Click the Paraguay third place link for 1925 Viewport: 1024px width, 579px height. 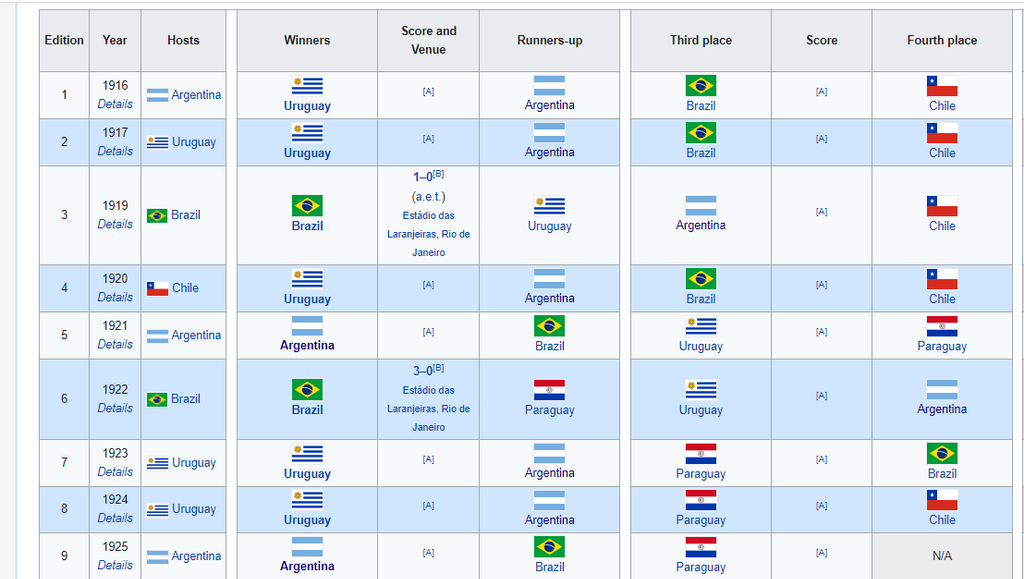tap(700, 567)
